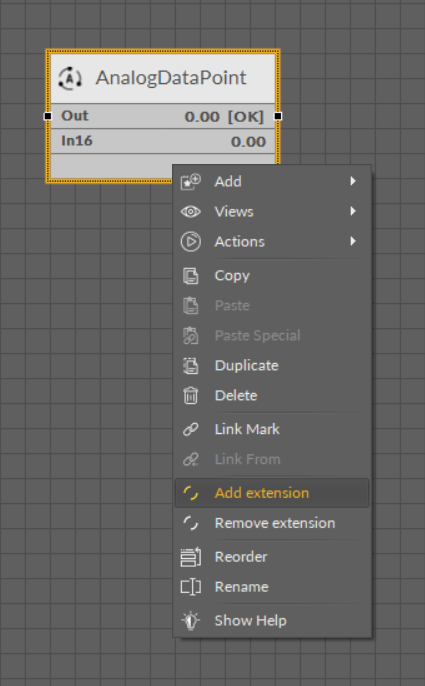Click the Reorder icon

pos(190,557)
